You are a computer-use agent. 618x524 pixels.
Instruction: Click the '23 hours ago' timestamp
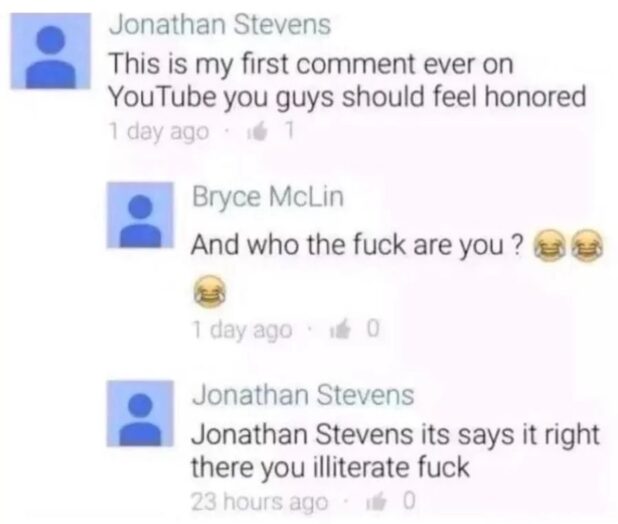click(x=260, y=502)
